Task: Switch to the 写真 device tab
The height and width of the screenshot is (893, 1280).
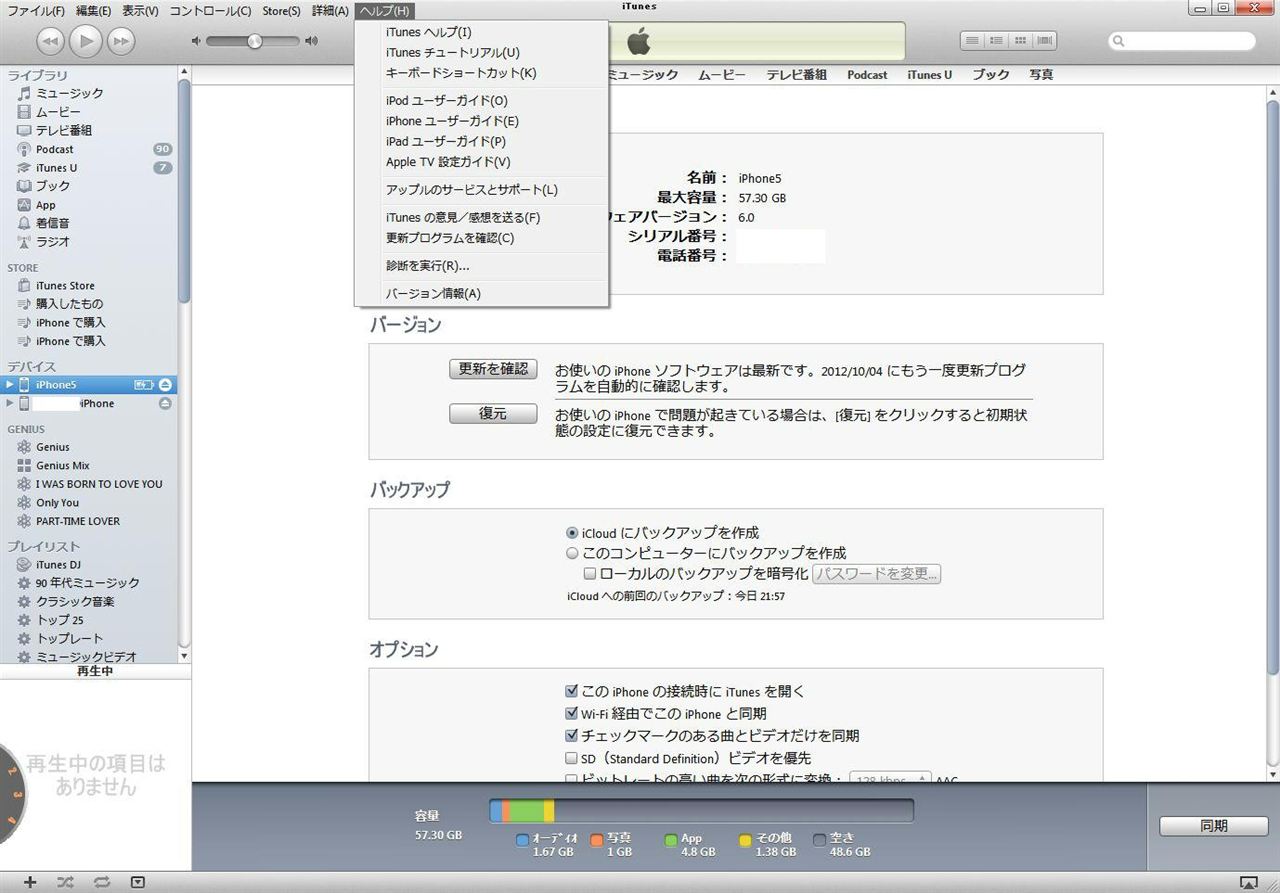Action: (x=1041, y=75)
